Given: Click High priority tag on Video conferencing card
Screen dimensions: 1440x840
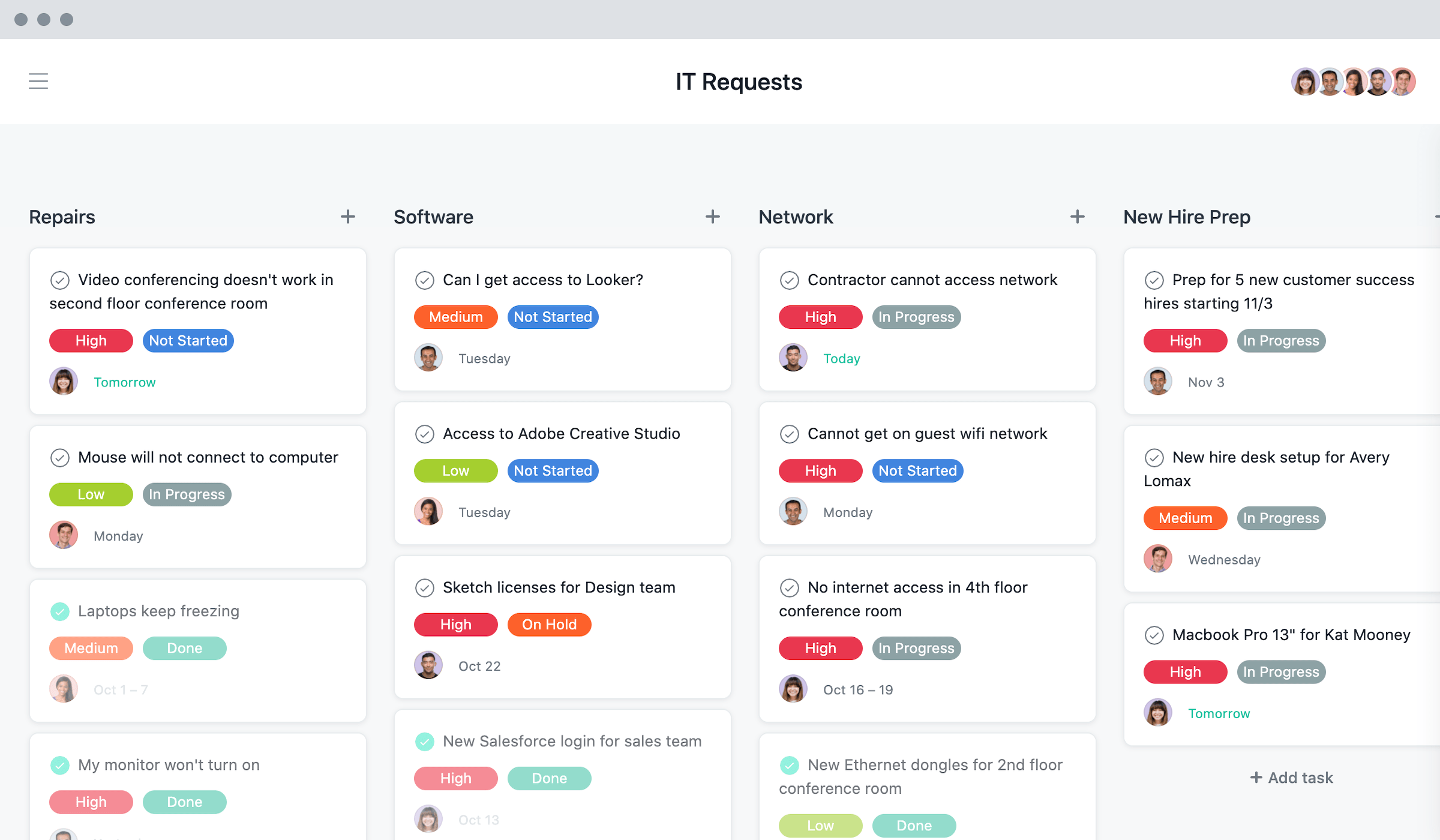Looking at the screenshot, I should tap(91, 340).
